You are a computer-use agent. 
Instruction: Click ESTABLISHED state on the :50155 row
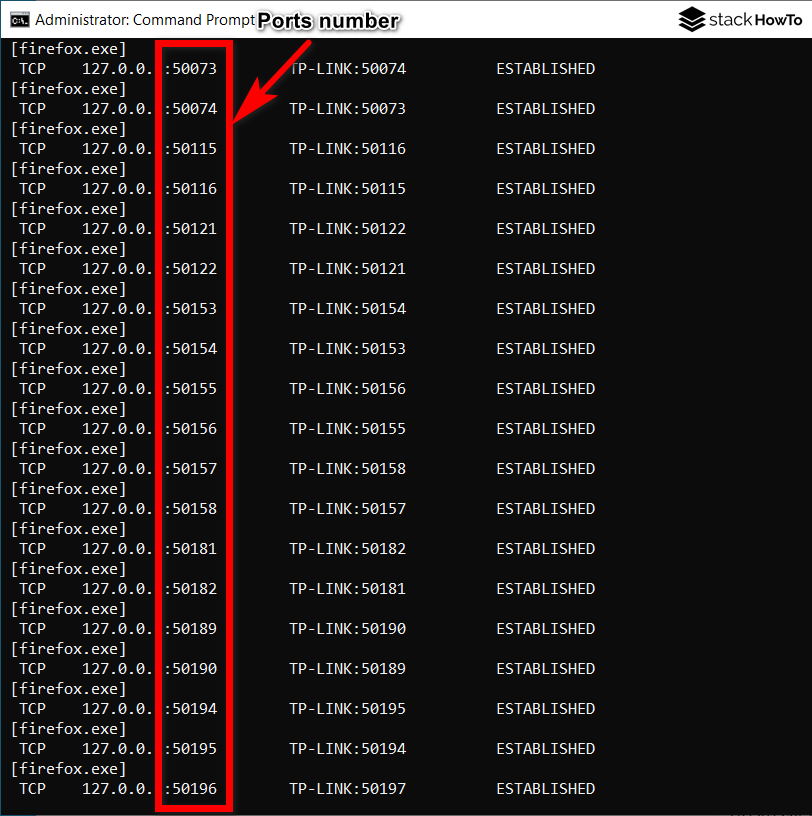pyautogui.click(x=545, y=389)
